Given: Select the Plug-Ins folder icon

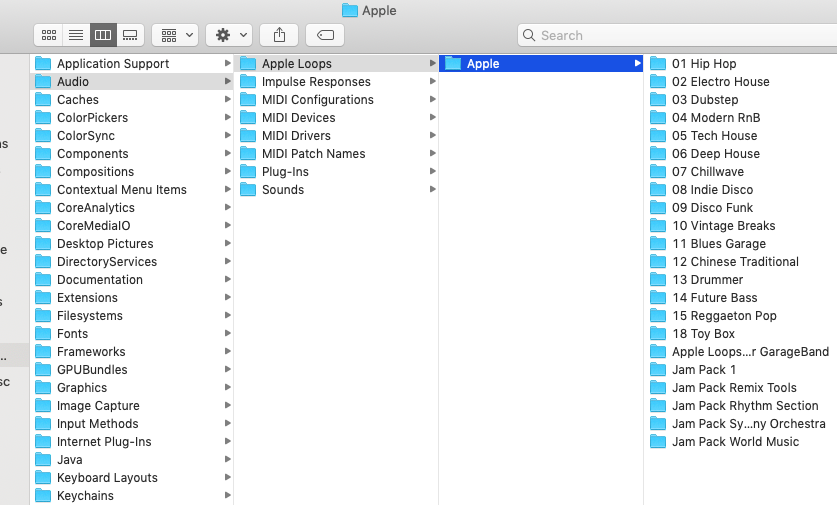Looking at the screenshot, I should [248, 172].
